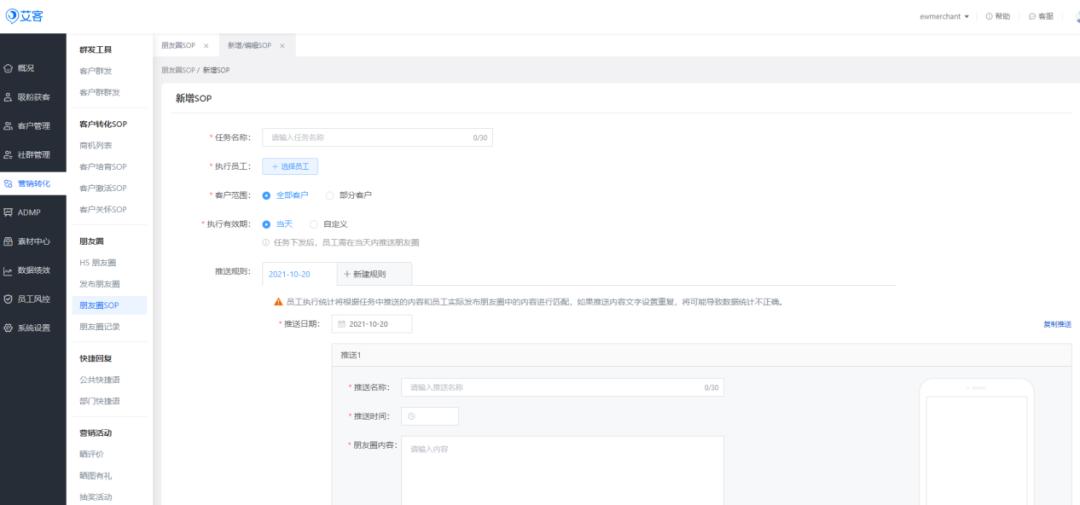Screen dimensions: 1080x505
Task: Select the 部分客户 radio button
Action: point(330,195)
